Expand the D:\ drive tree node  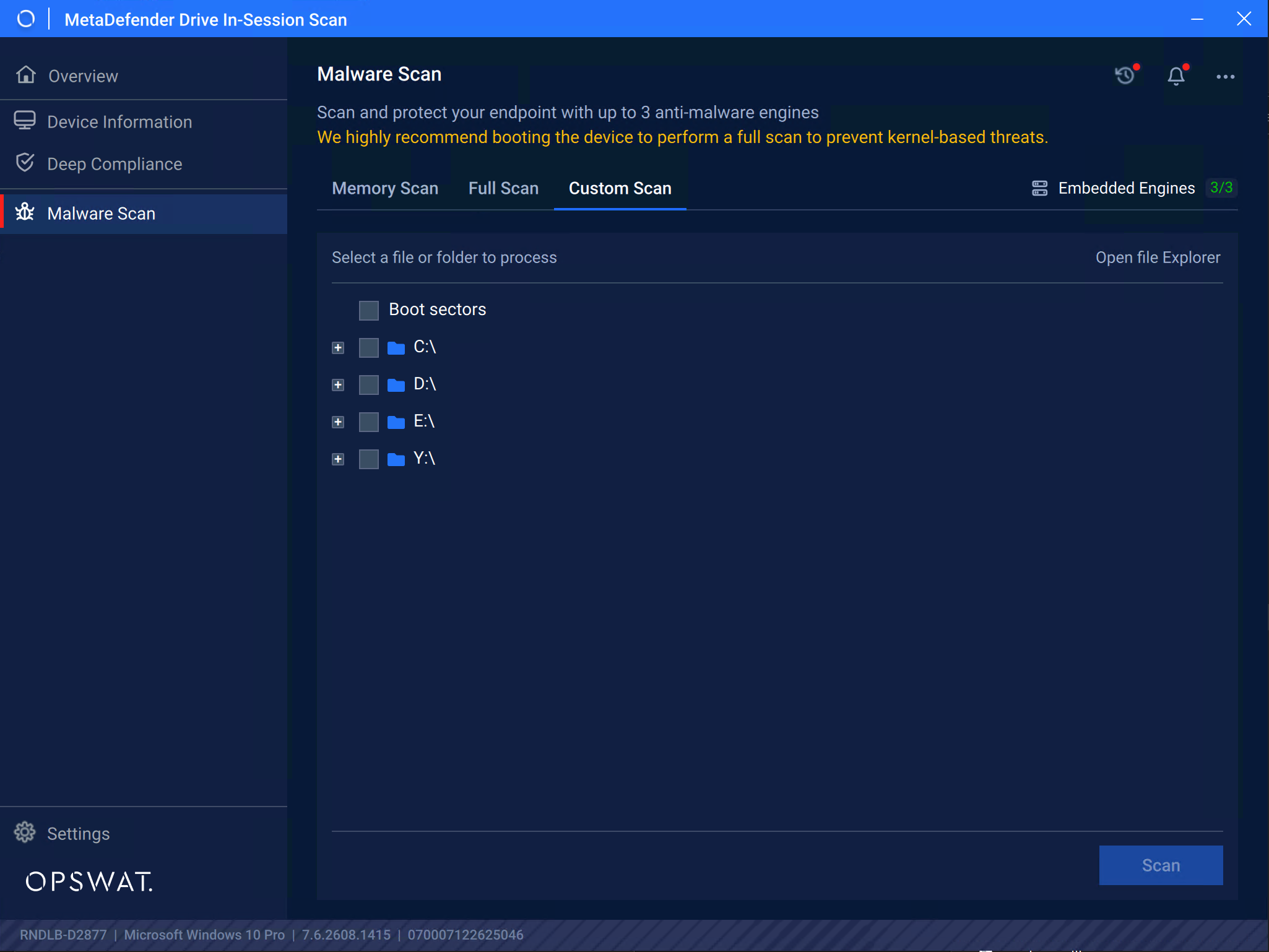338,384
